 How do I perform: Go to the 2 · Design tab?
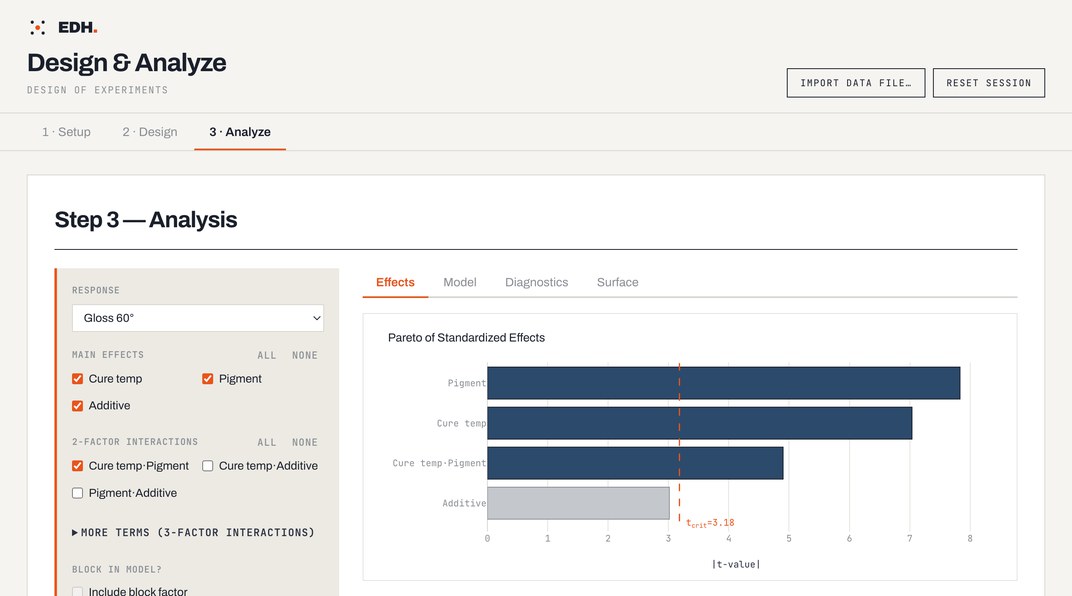tap(150, 132)
